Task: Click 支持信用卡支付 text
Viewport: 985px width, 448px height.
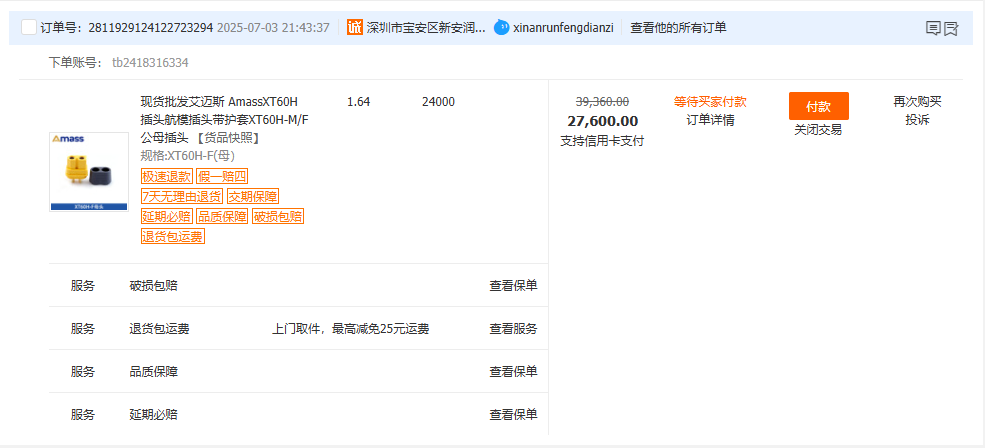Action: pyautogui.click(x=602, y=141)
